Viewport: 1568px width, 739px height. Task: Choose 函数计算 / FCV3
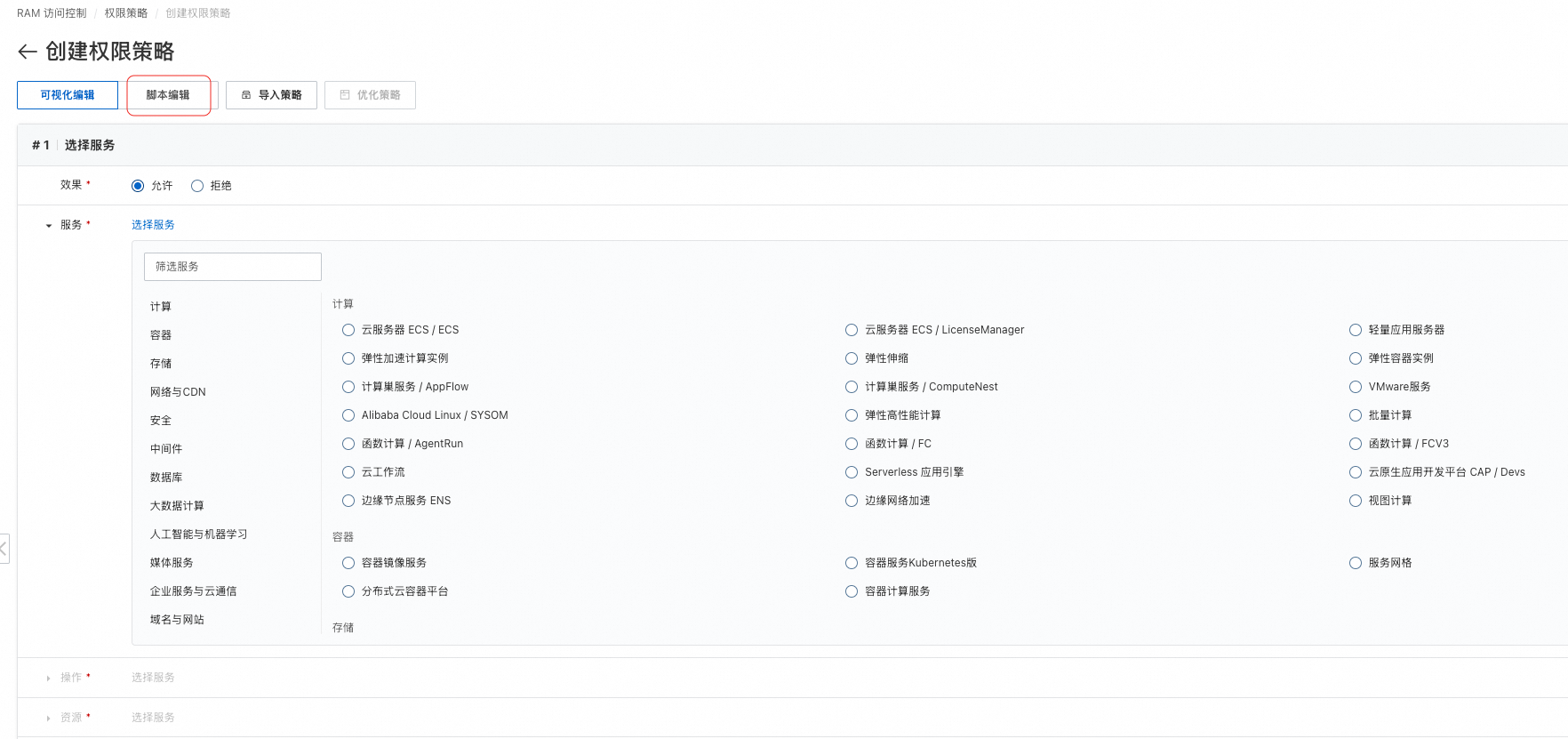[x=1356, y=444]
